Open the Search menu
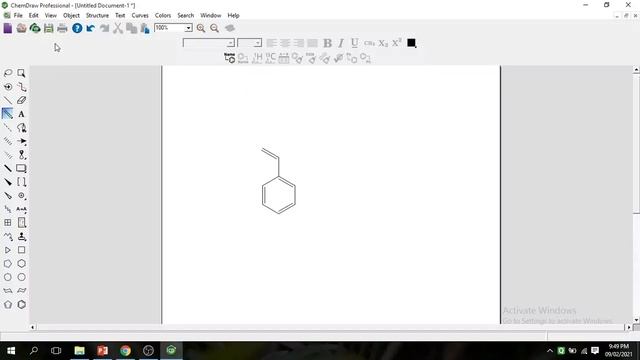Image resolution: width=640 pixels, height=360 pixels. (186, 16)
